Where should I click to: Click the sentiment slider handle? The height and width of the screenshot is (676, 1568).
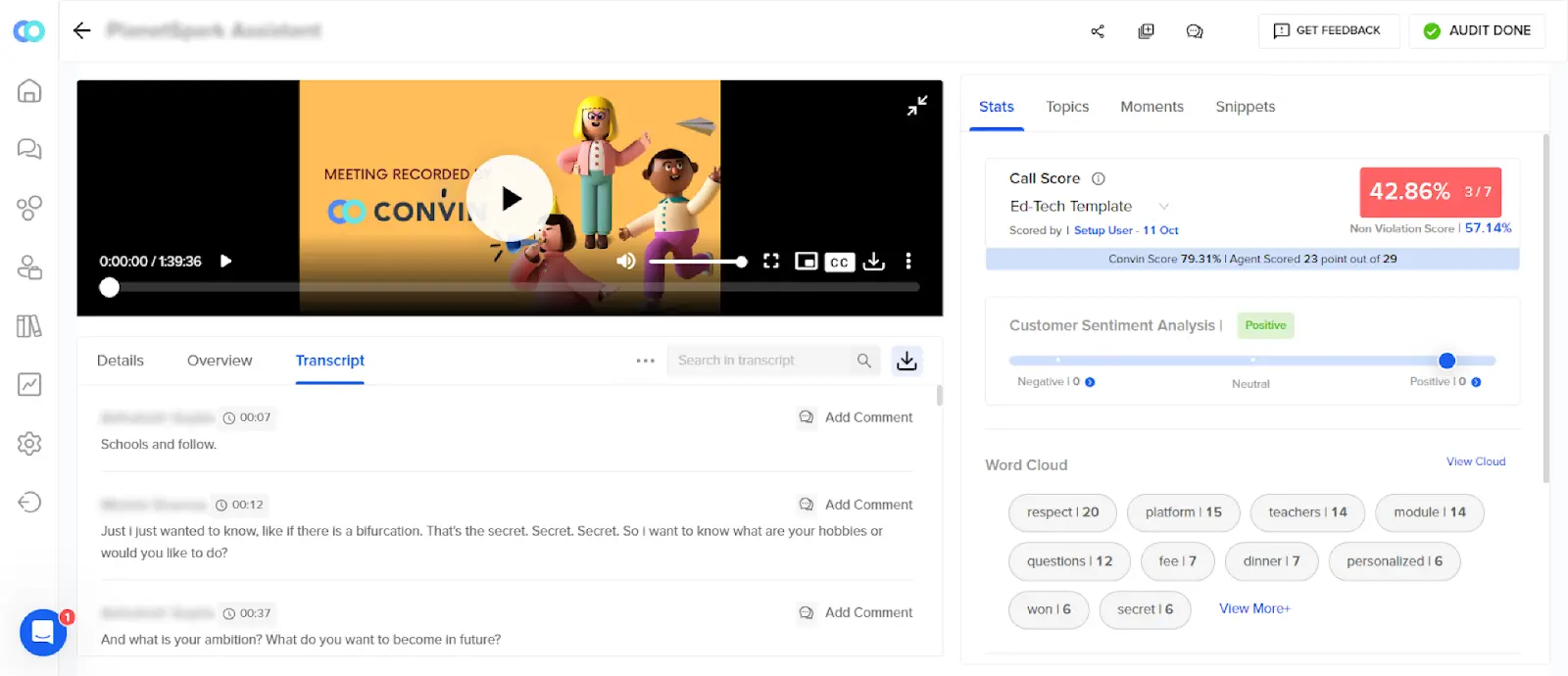tap(1446, 361)
